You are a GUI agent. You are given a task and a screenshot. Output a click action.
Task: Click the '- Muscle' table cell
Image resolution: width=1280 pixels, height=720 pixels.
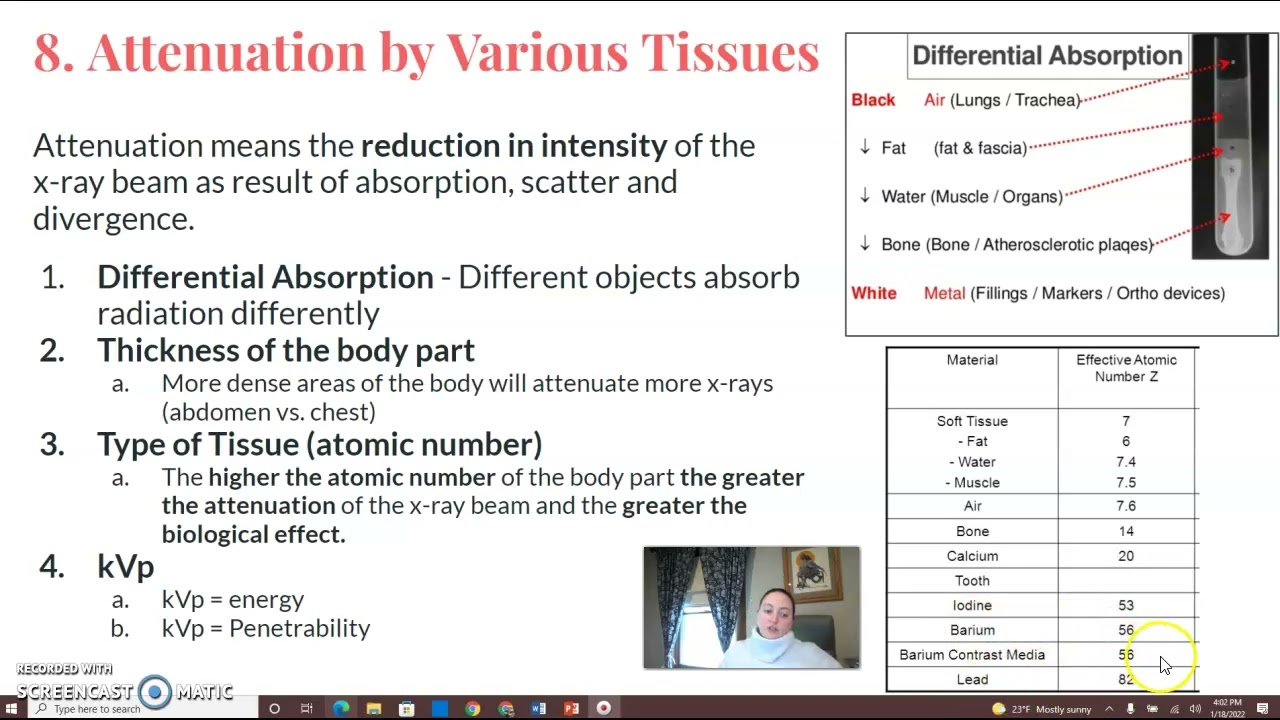pos(972,482)
